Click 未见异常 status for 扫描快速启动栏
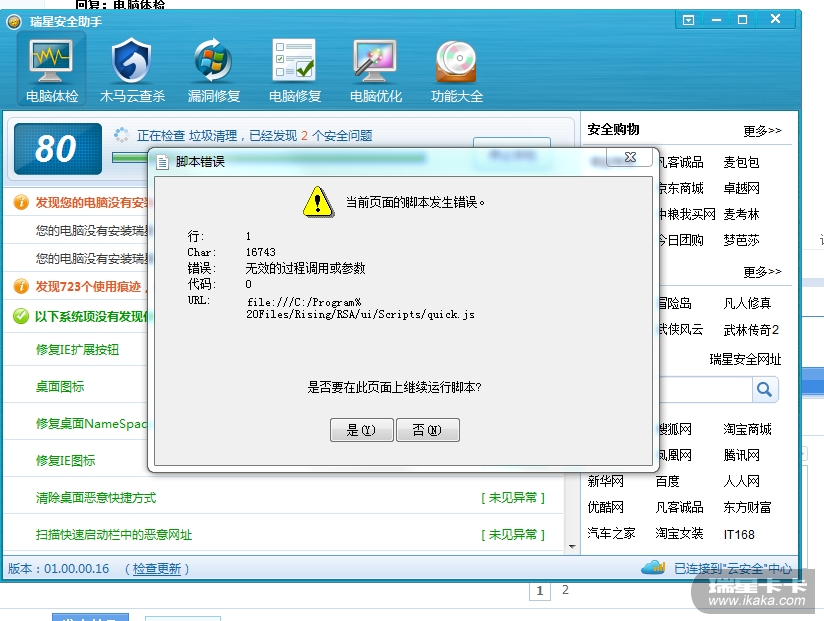Screen dimensions: 824x621 pos(513,535)
